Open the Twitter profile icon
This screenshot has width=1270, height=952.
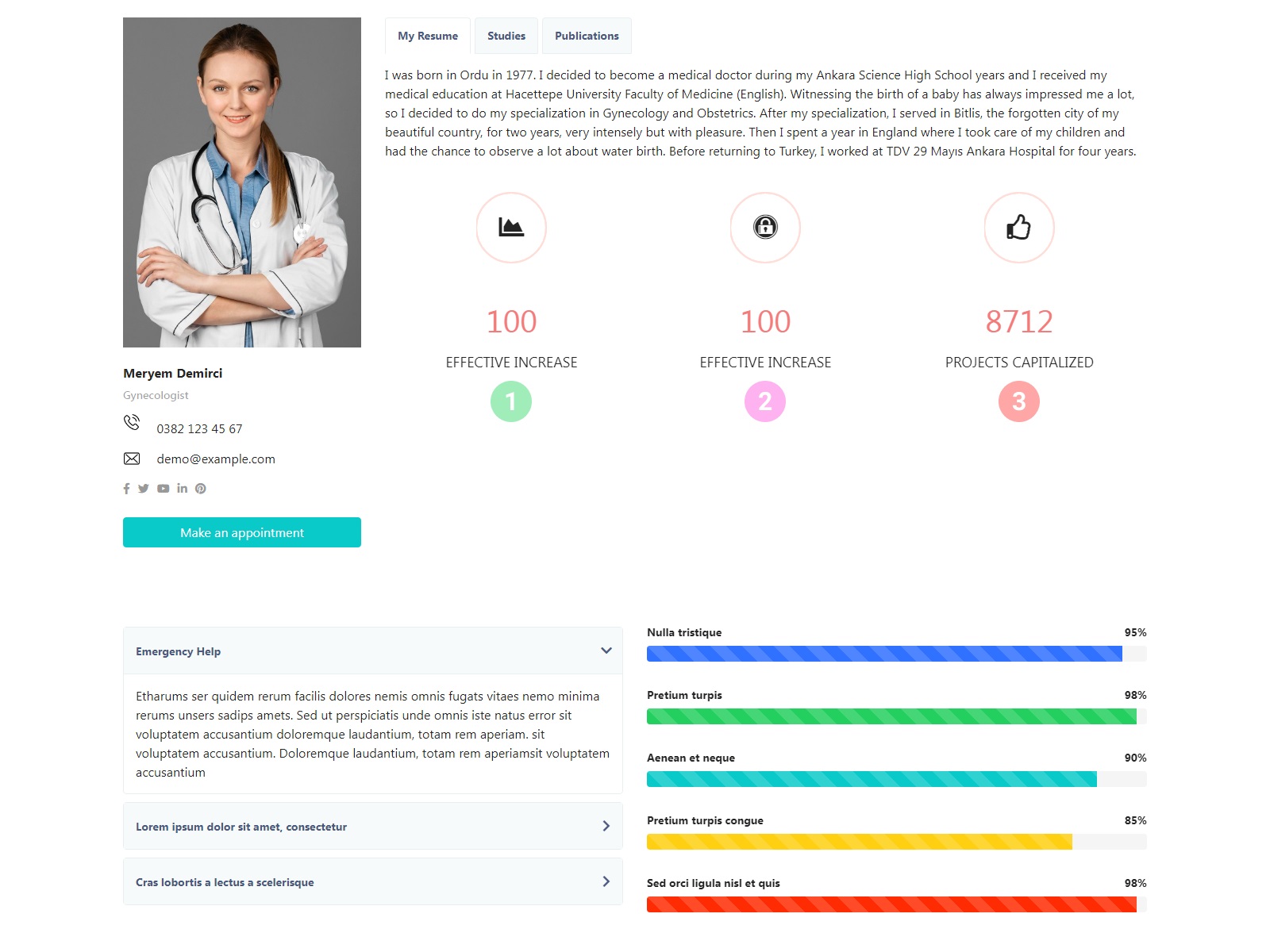pos(144,489)
